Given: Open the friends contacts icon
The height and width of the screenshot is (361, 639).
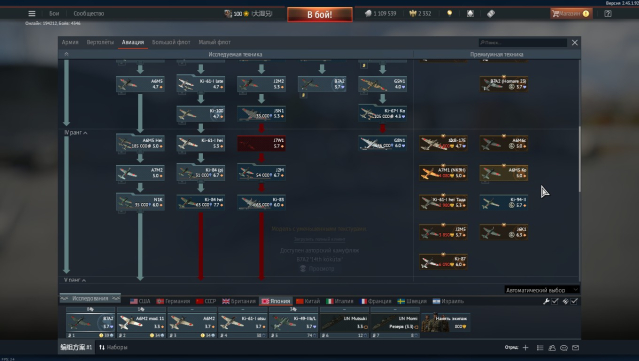Looking at the screenshot, I should click(x=552, y=348).
